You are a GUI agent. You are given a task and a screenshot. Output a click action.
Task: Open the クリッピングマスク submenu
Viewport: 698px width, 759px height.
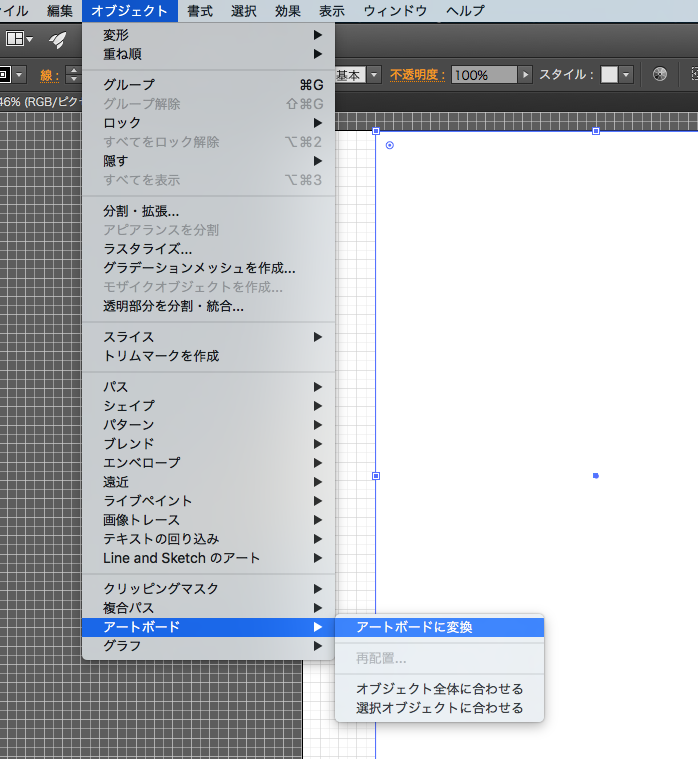(209, 589)
